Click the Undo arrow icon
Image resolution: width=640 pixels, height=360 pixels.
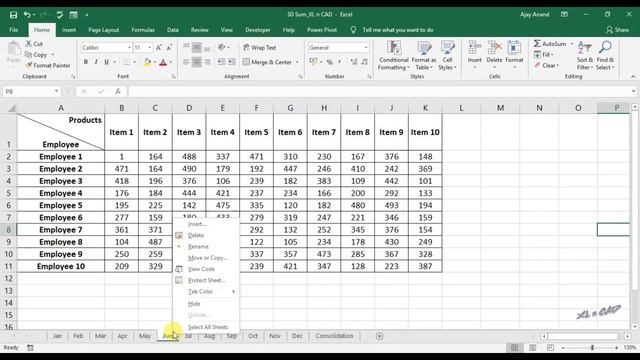click(27, 15)
